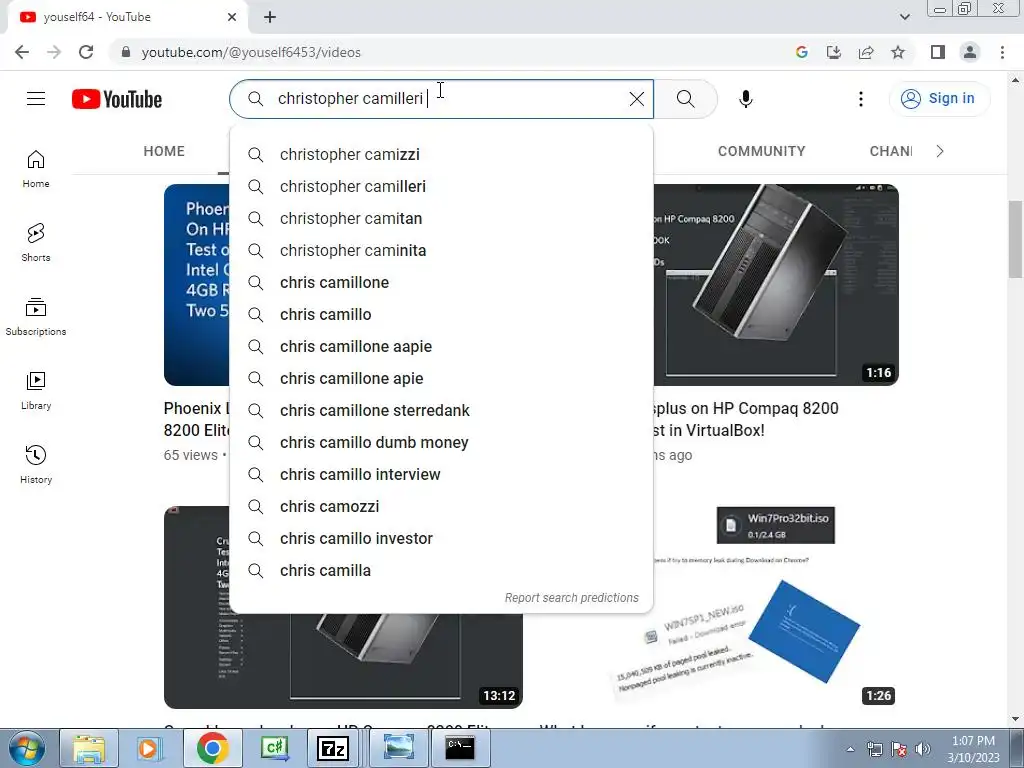
Task: Open a new browser tab
Action: 270,17
